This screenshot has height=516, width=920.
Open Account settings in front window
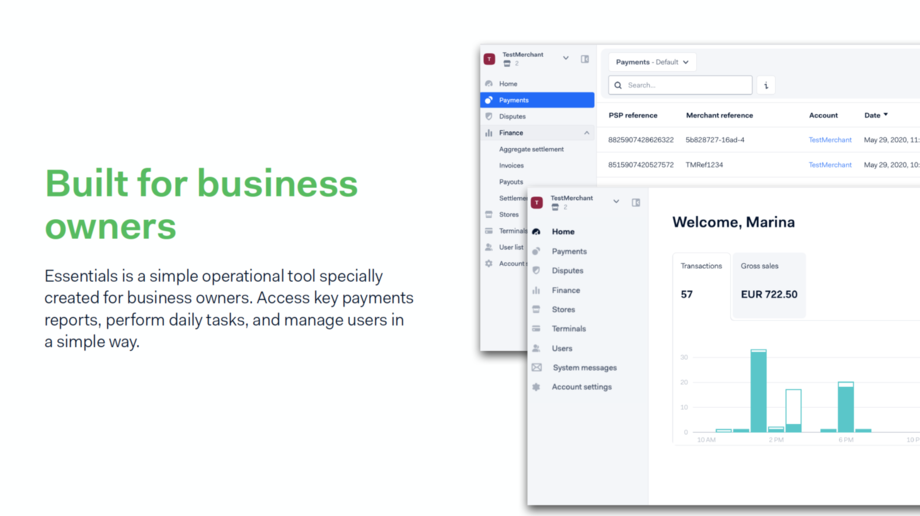coord(581,387)
